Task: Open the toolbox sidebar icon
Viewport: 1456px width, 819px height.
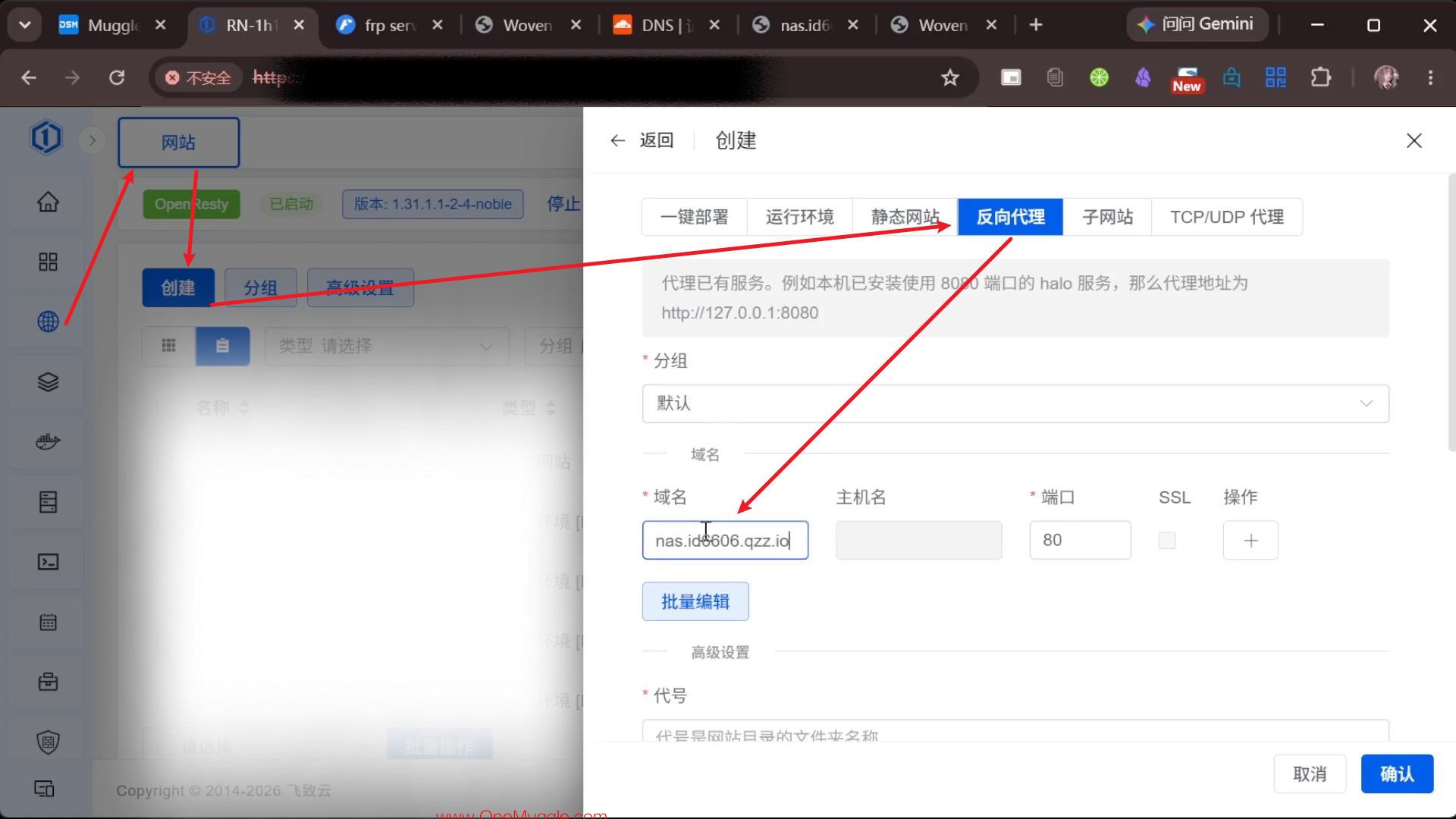Action: click(48, 682)
